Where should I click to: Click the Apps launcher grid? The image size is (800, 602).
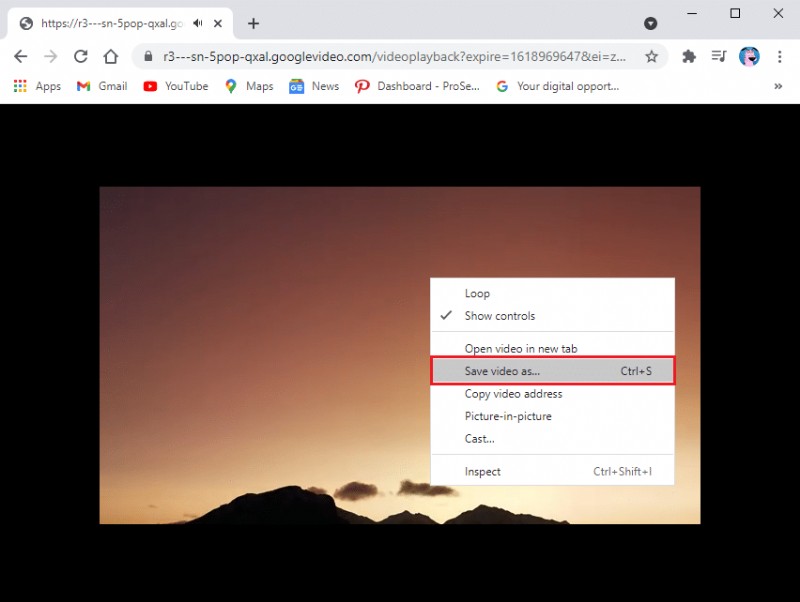(18, 86)
